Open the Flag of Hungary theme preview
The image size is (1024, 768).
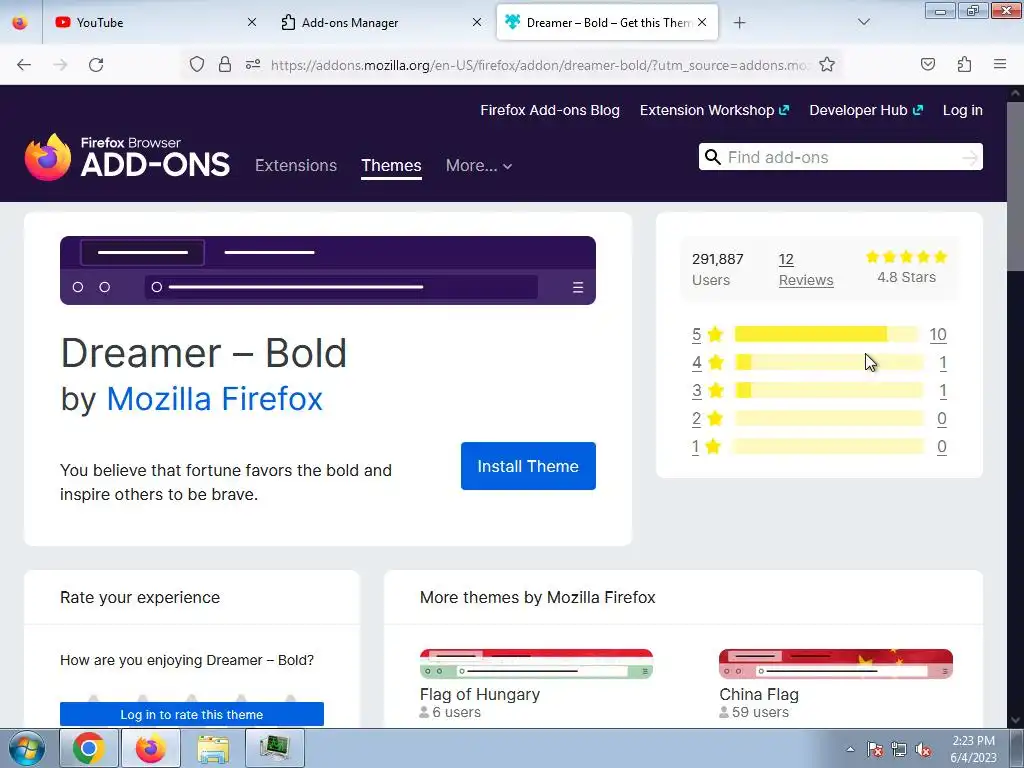(536, 664)
